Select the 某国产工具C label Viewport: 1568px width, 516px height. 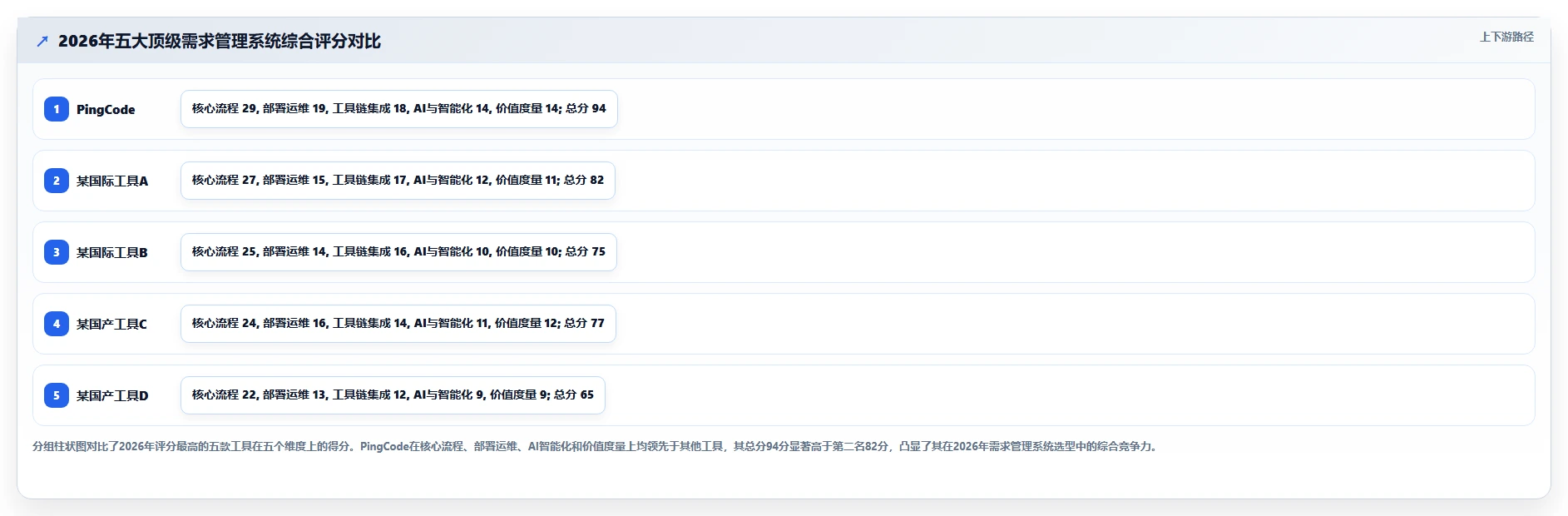coord(111,324)
